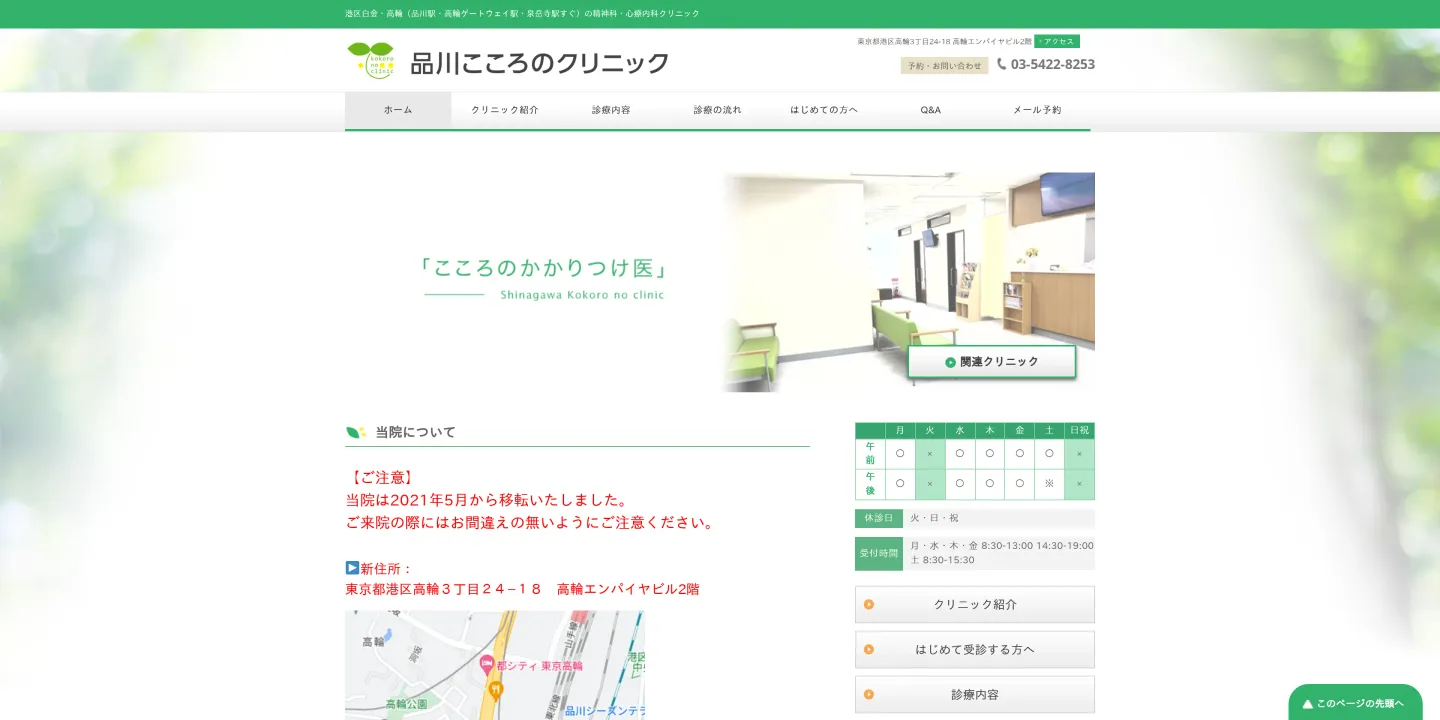Click the 都シティ 東京高輪 label on the map
This screenshot has width=1440, height=720.
pos(540,664)
